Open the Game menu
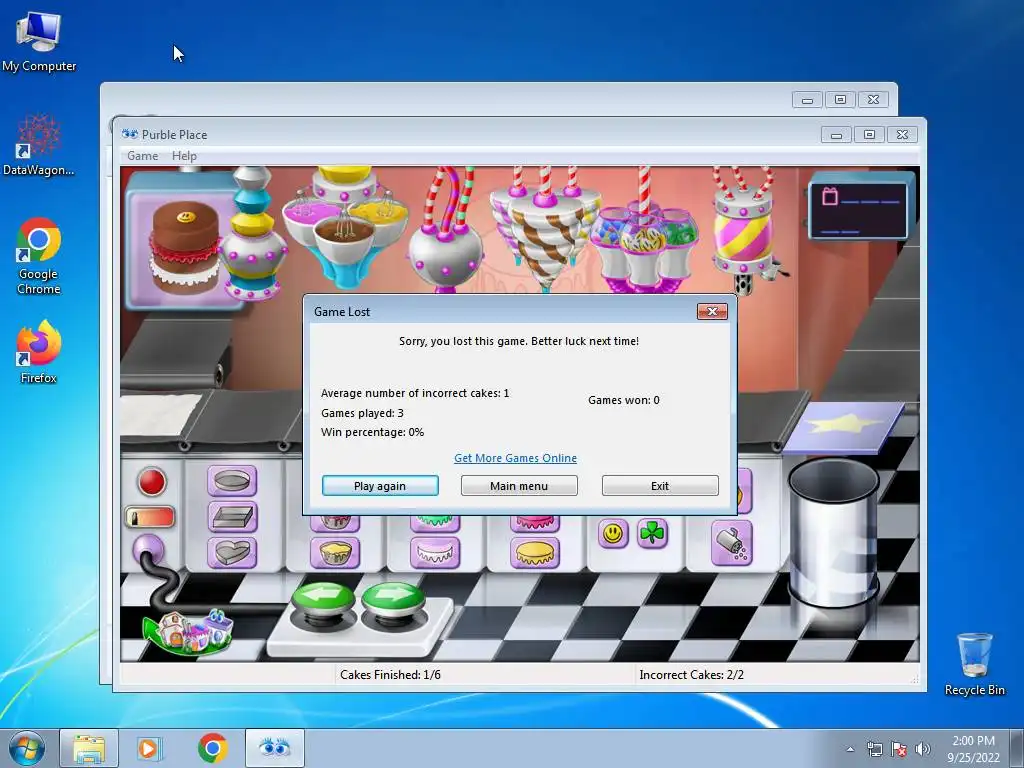This screenshot has height=768, width=1024. (142, 156)
